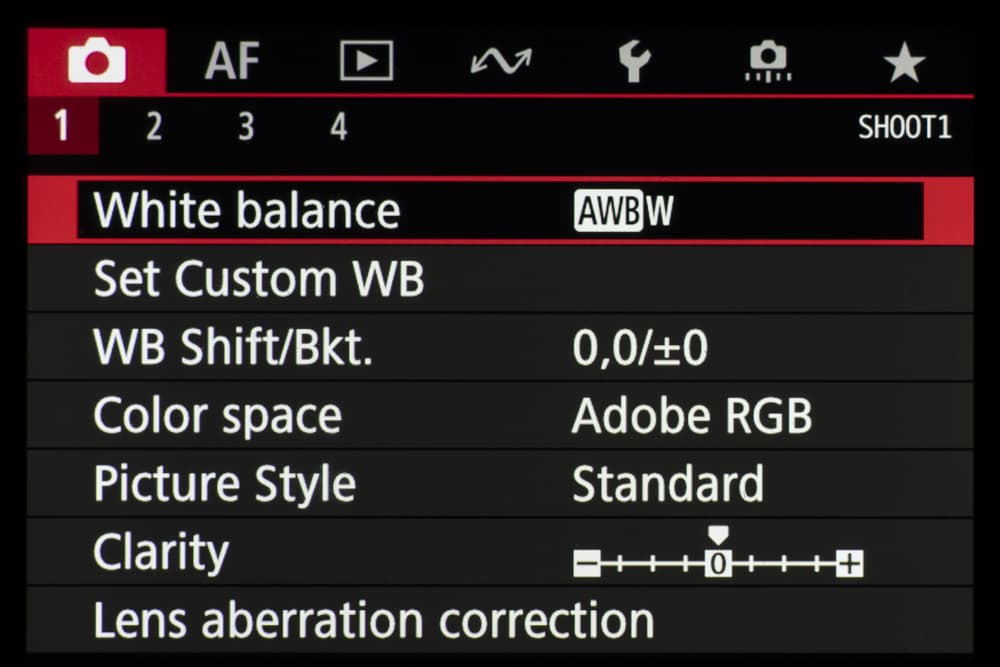Open the My Menu star tab

904,62
